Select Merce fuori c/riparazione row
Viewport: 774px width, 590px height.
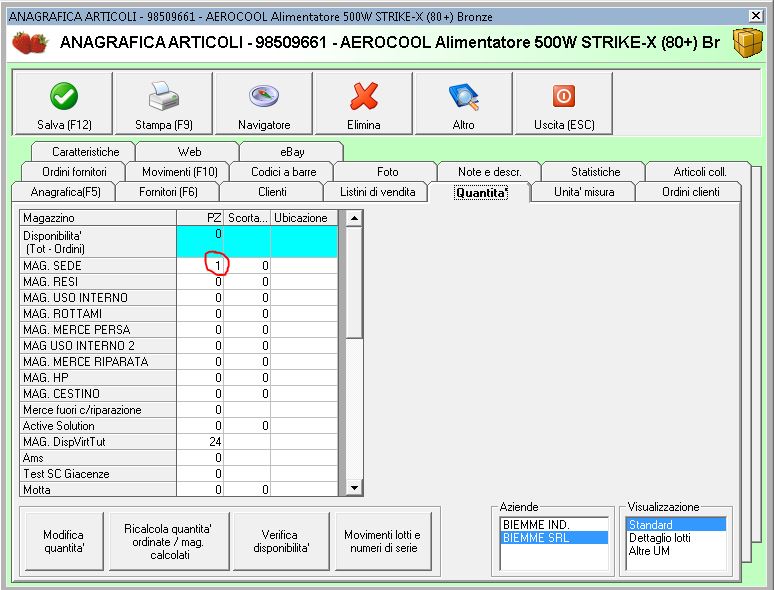[179, 410]
